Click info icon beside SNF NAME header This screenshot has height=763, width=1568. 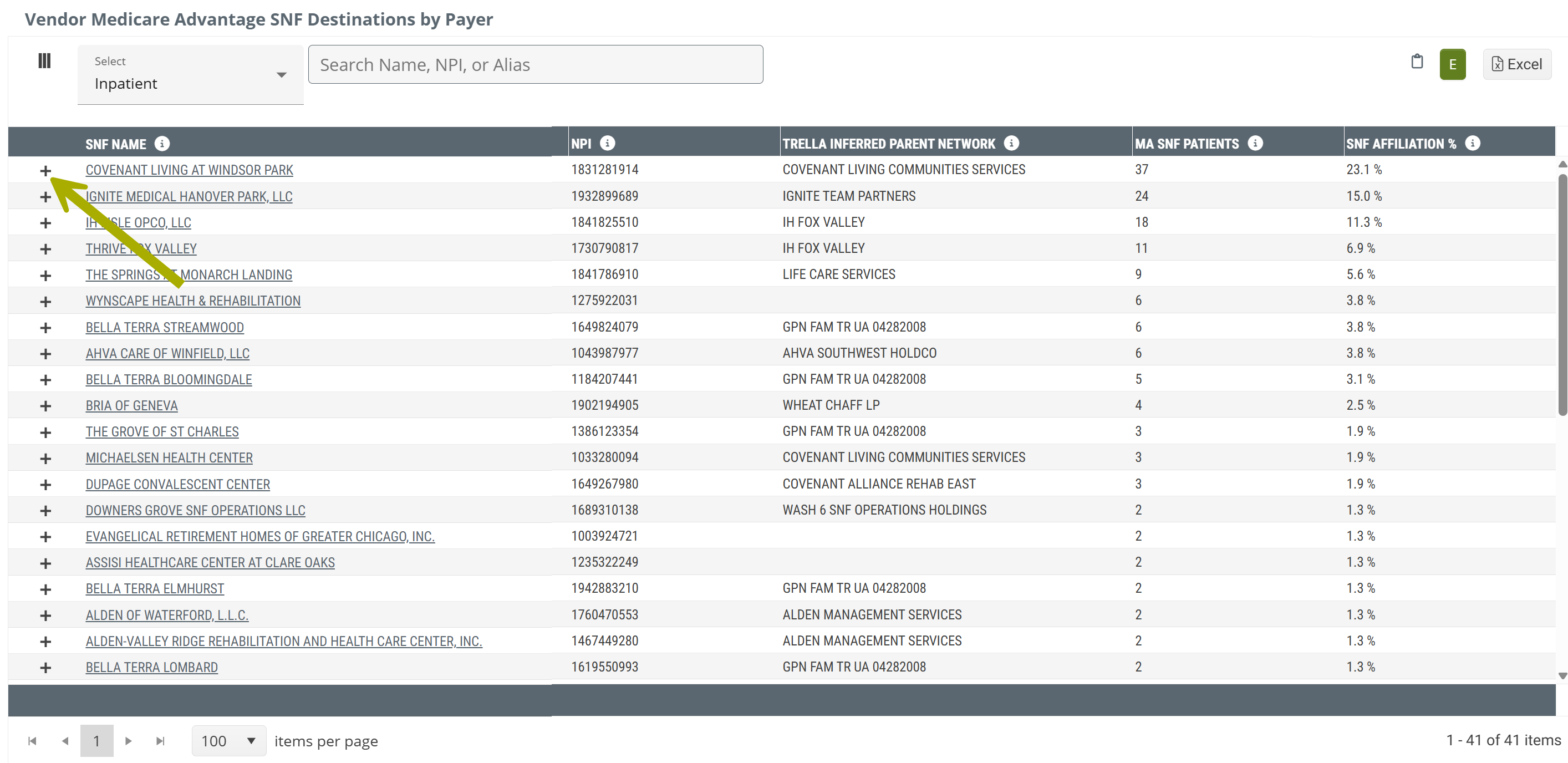[x=162, y=144]
